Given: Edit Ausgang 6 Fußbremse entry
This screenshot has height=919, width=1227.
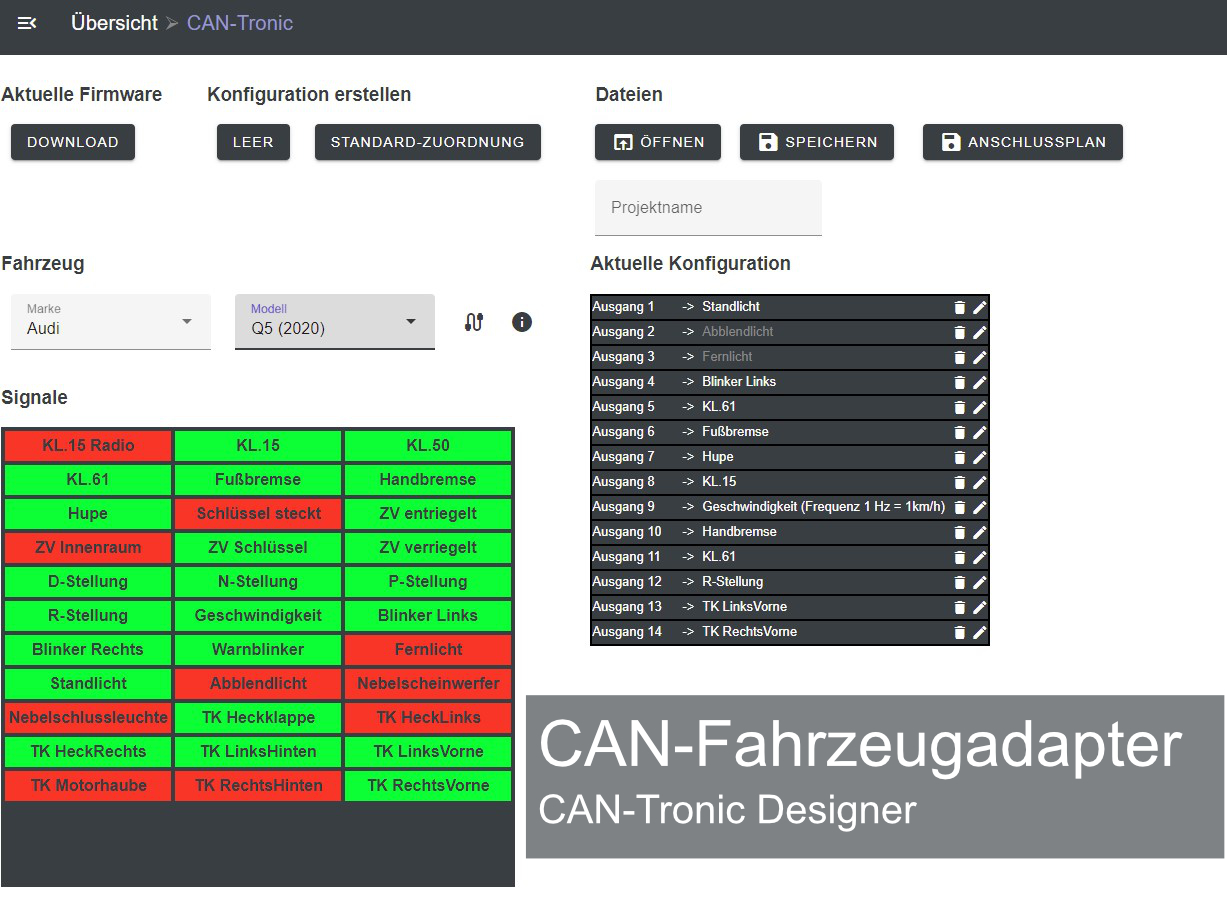Looking at the screenshot, I should [x=980, y=432].
